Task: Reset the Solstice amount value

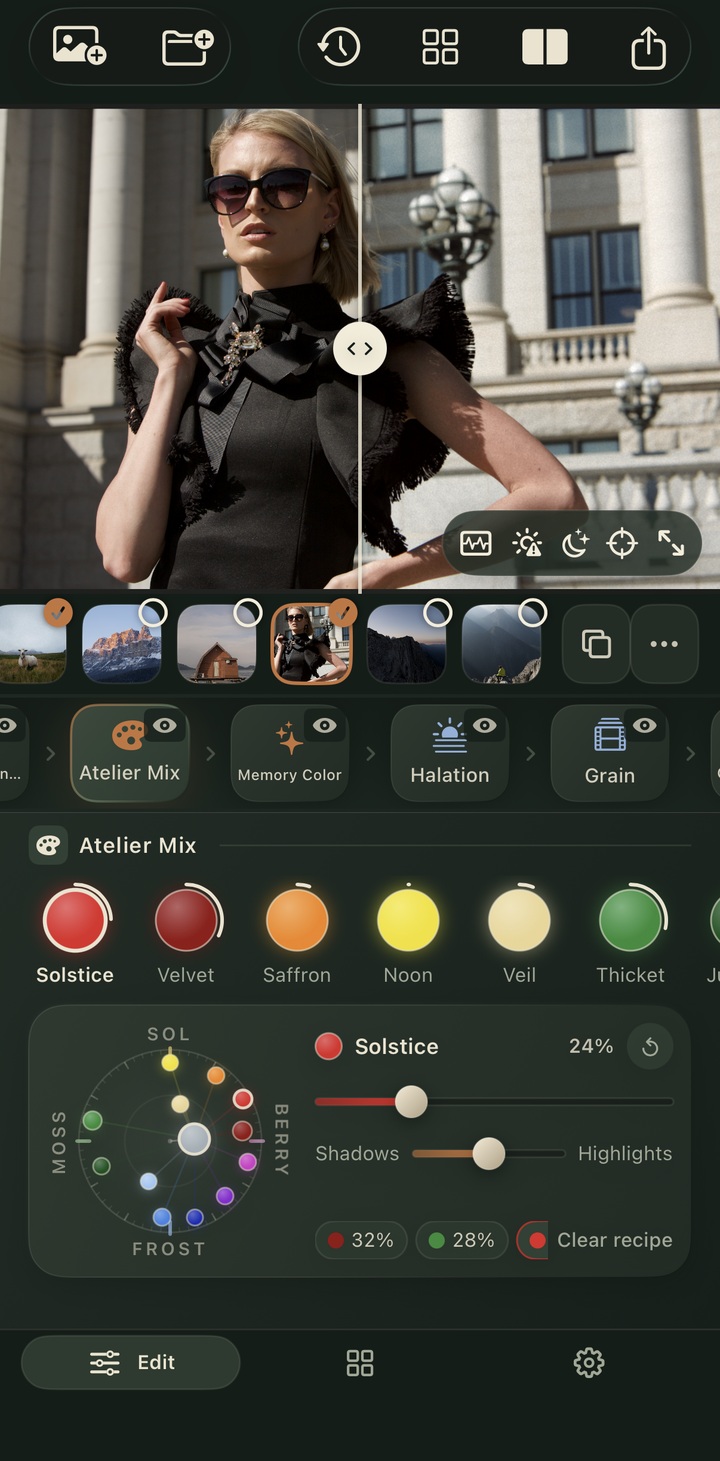Action: click(650, 1047)
